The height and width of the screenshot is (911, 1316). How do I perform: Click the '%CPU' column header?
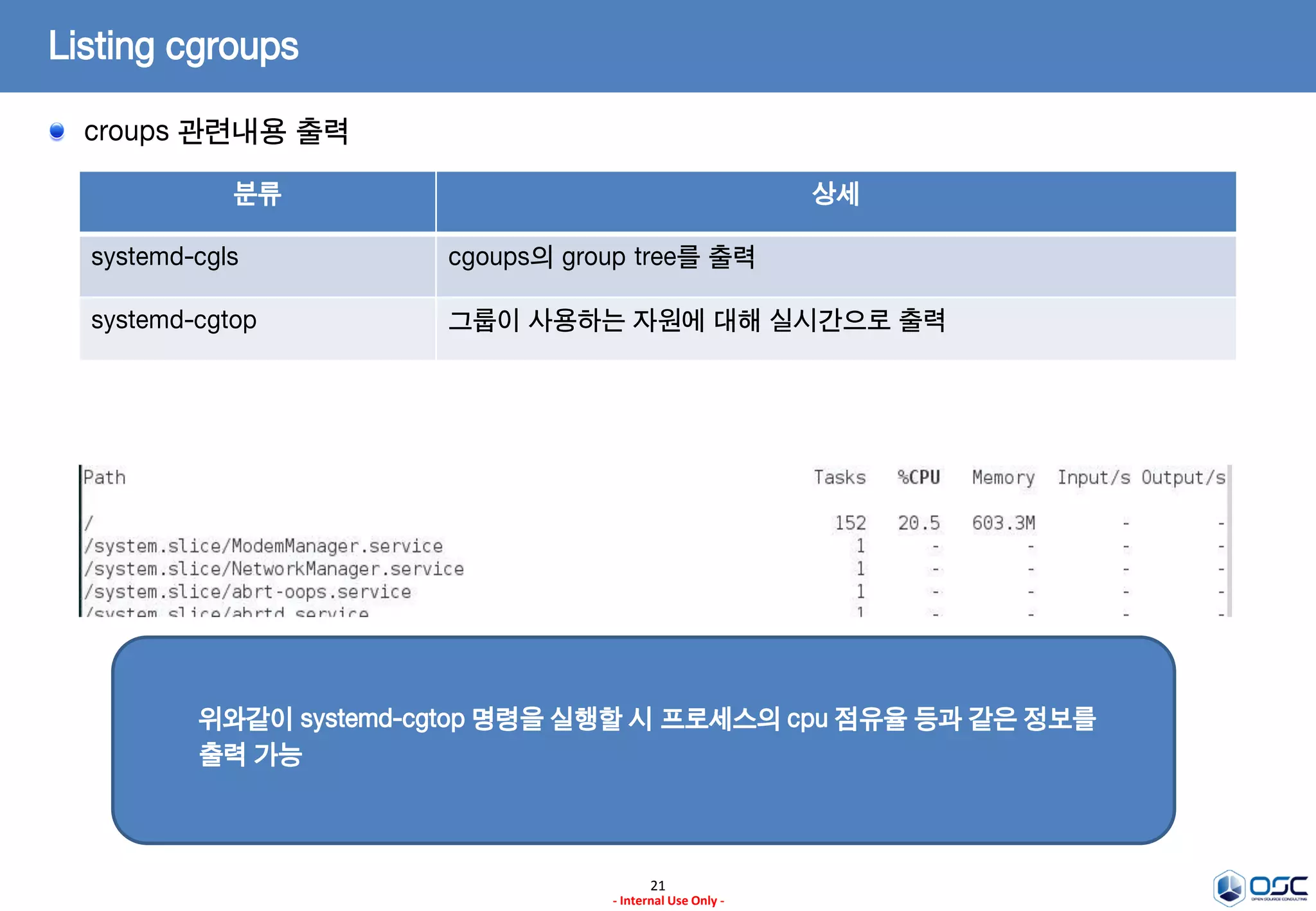(918, 477)
